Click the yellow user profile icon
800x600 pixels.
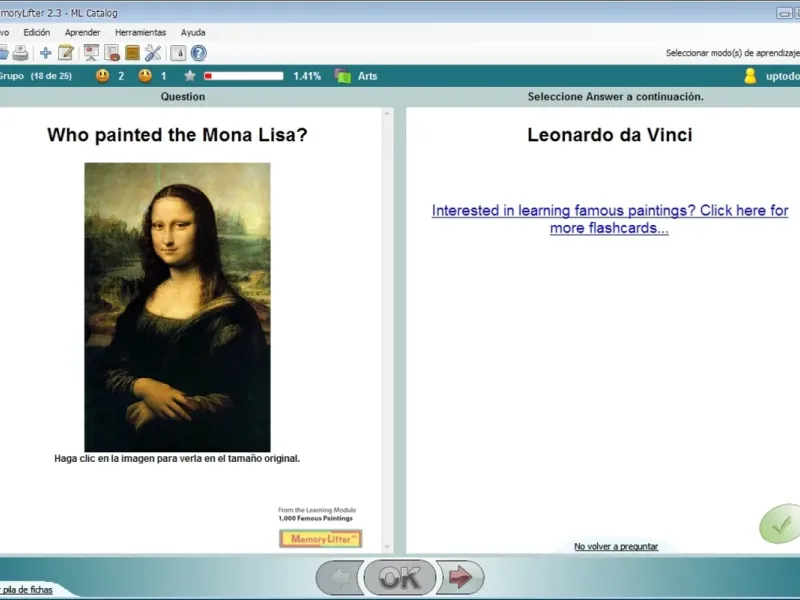coord(750,76)
